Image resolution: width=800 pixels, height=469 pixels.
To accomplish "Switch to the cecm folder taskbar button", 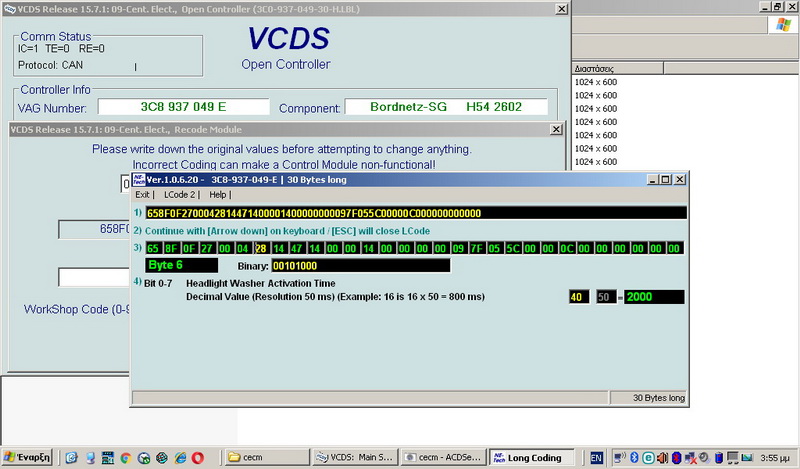I will 267,457.
